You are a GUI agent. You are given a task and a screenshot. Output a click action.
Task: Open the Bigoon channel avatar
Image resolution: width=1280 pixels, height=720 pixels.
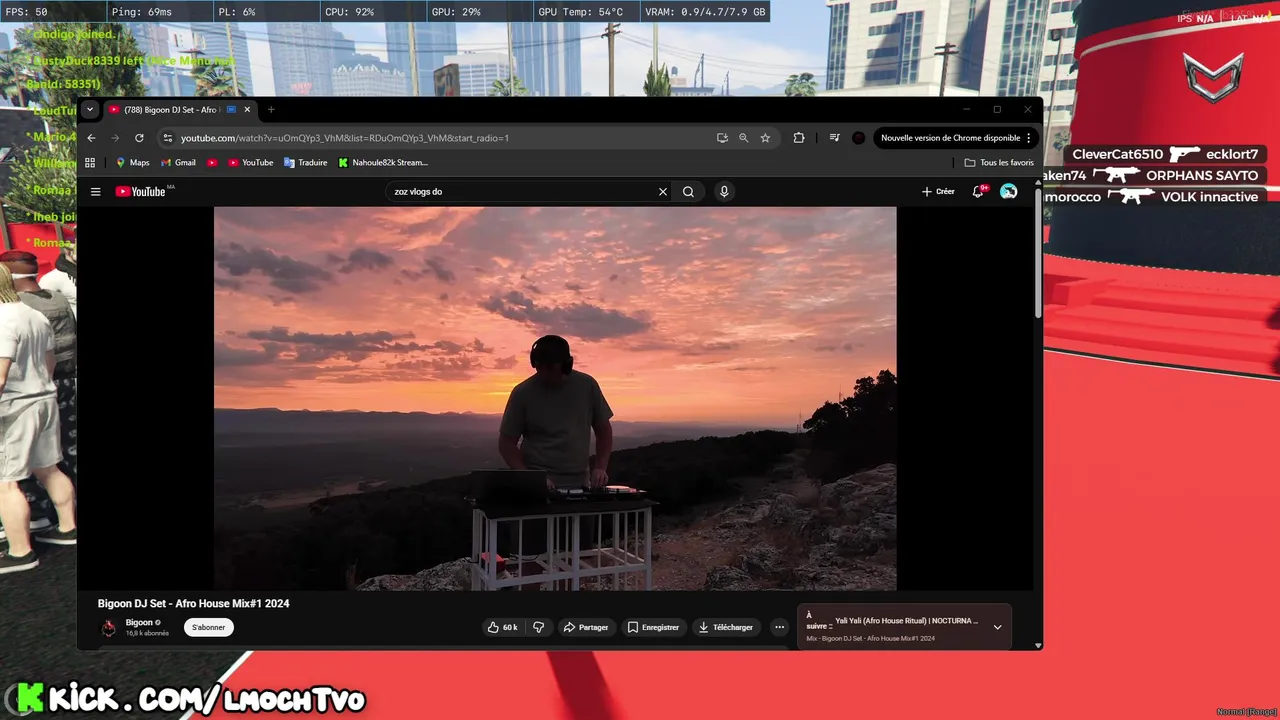coord(108,627)
